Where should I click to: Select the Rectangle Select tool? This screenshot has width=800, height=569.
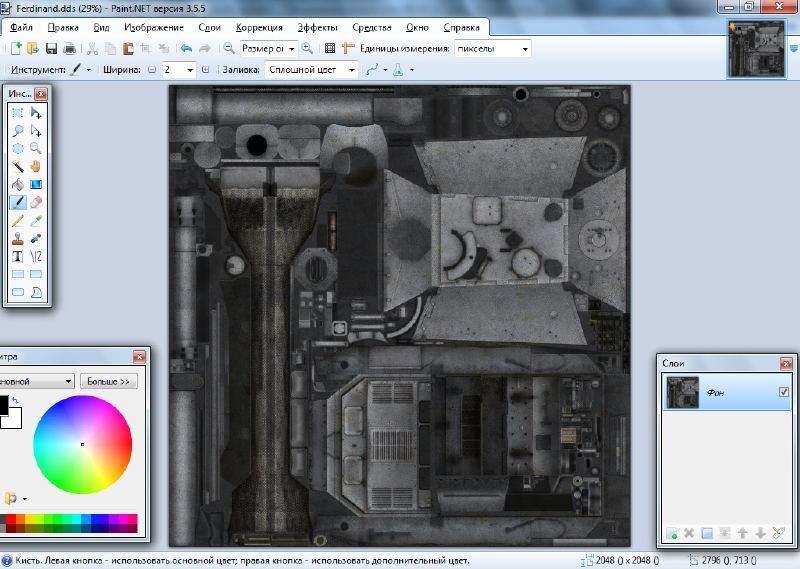(18, 113)
